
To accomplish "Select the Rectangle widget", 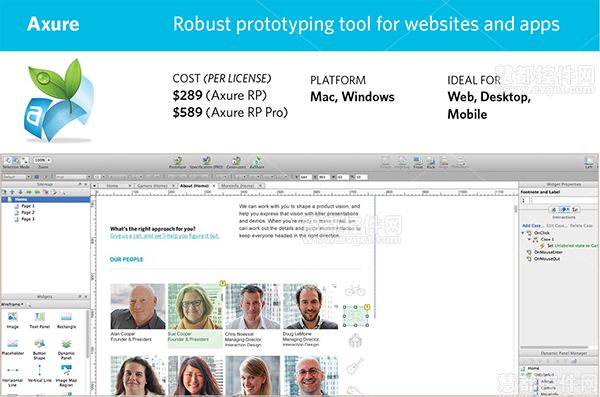I will (x=66, y=320).
